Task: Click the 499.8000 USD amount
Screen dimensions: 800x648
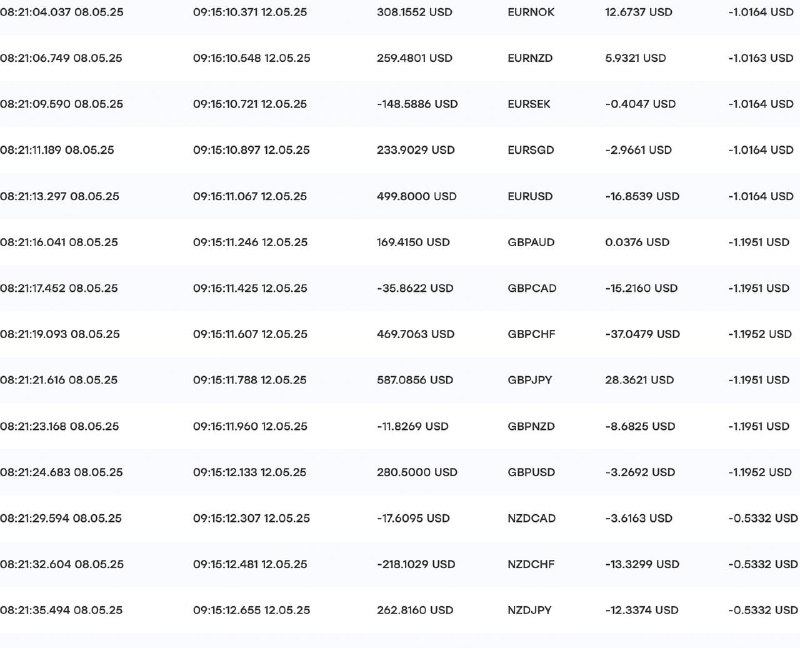Action: 416,196
